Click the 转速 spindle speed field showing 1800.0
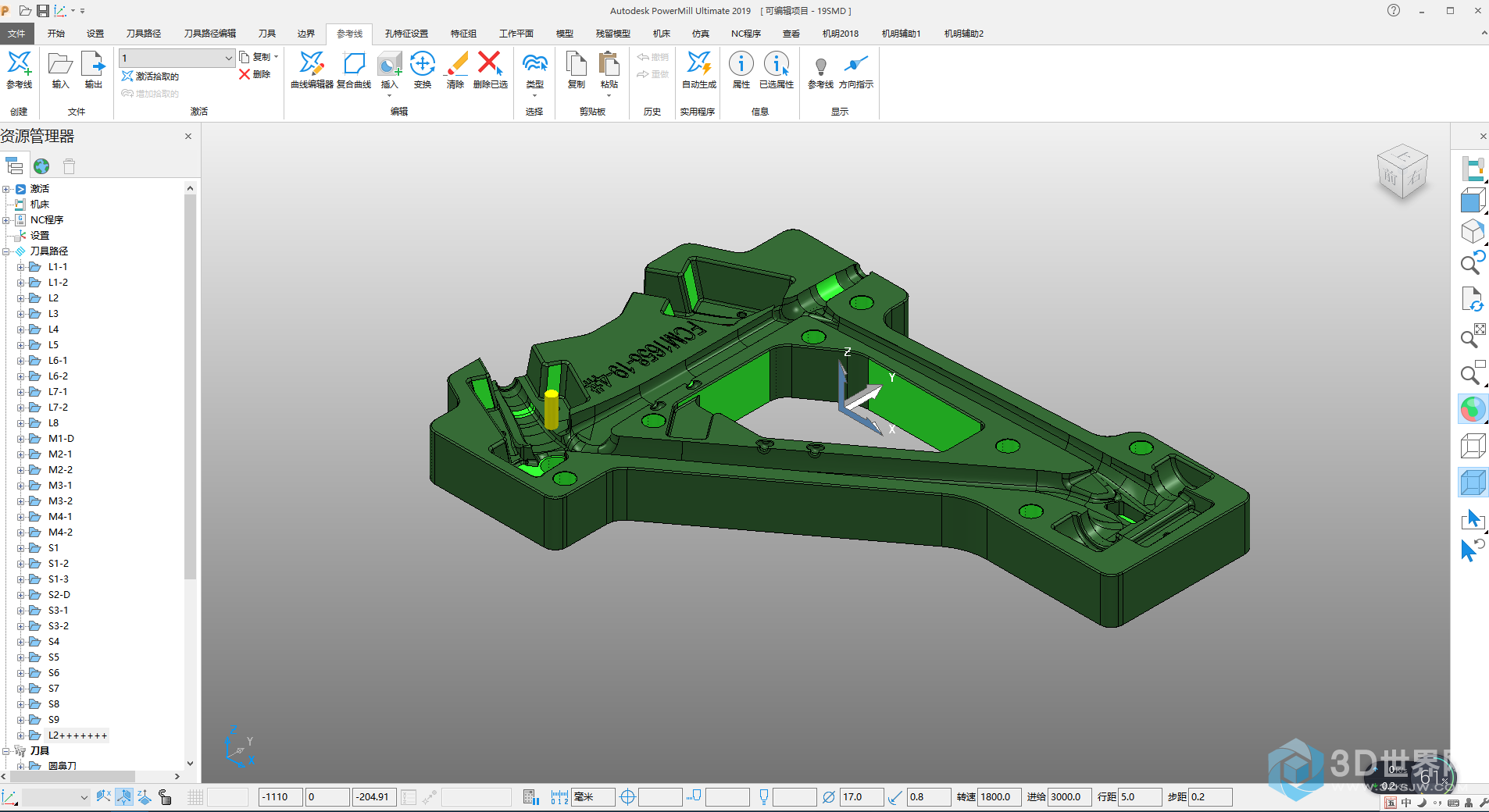 click(999, 797)
